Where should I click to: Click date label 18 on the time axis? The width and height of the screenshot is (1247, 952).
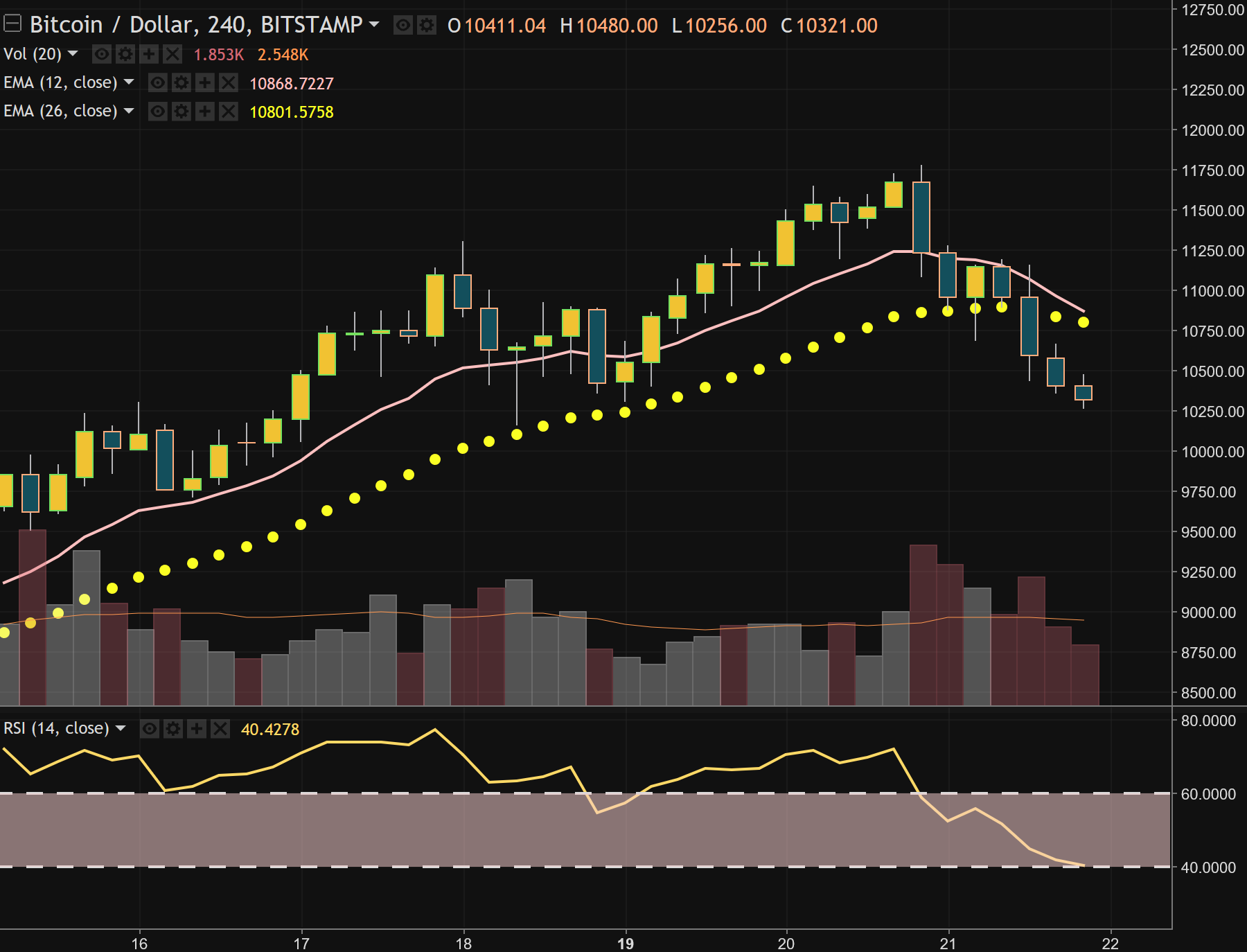(463, 944)
